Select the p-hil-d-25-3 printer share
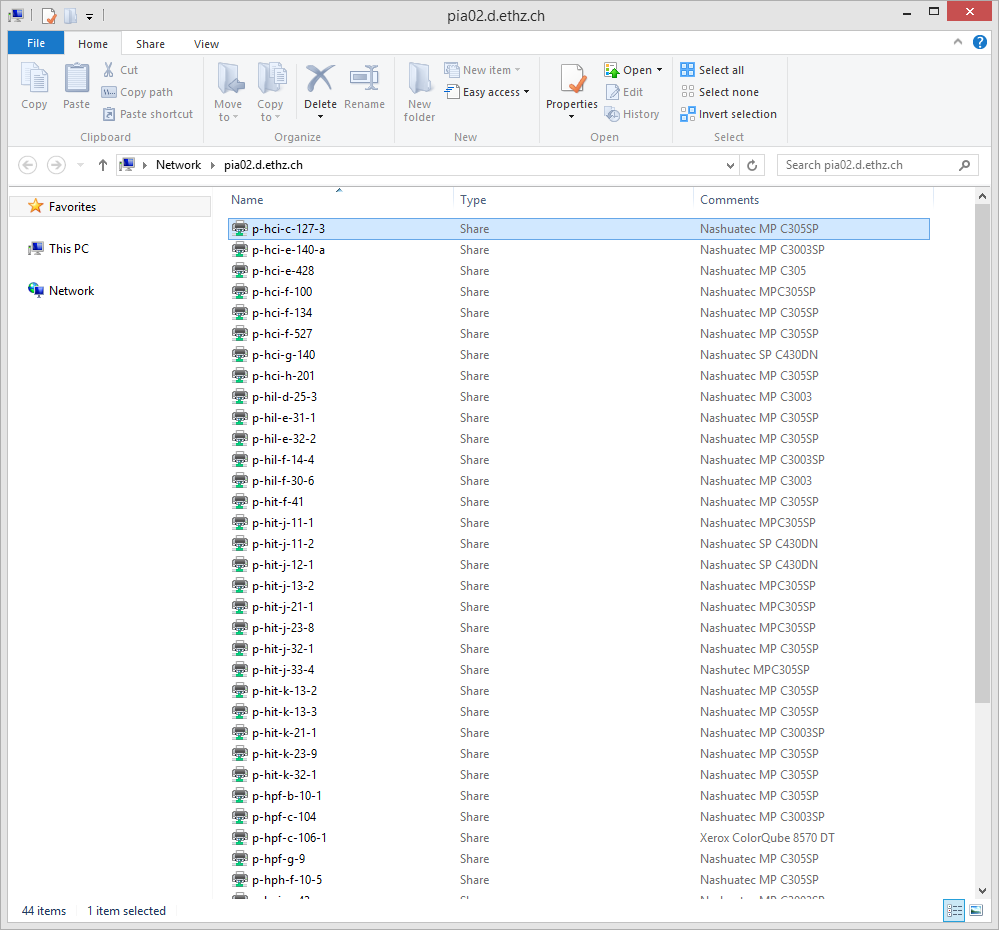This screenshot has width=999, height=930. pos(579,396)
